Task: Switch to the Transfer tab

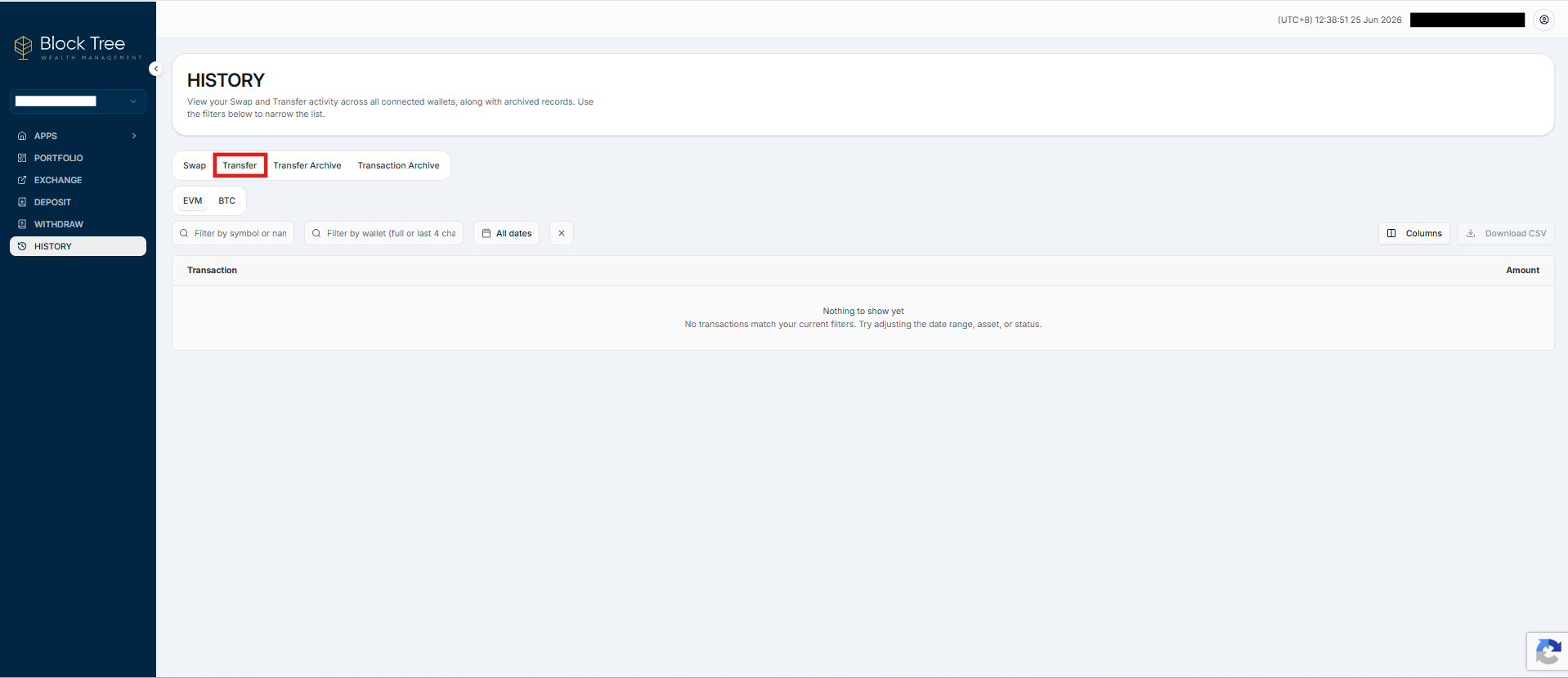Action: point(240,165)
